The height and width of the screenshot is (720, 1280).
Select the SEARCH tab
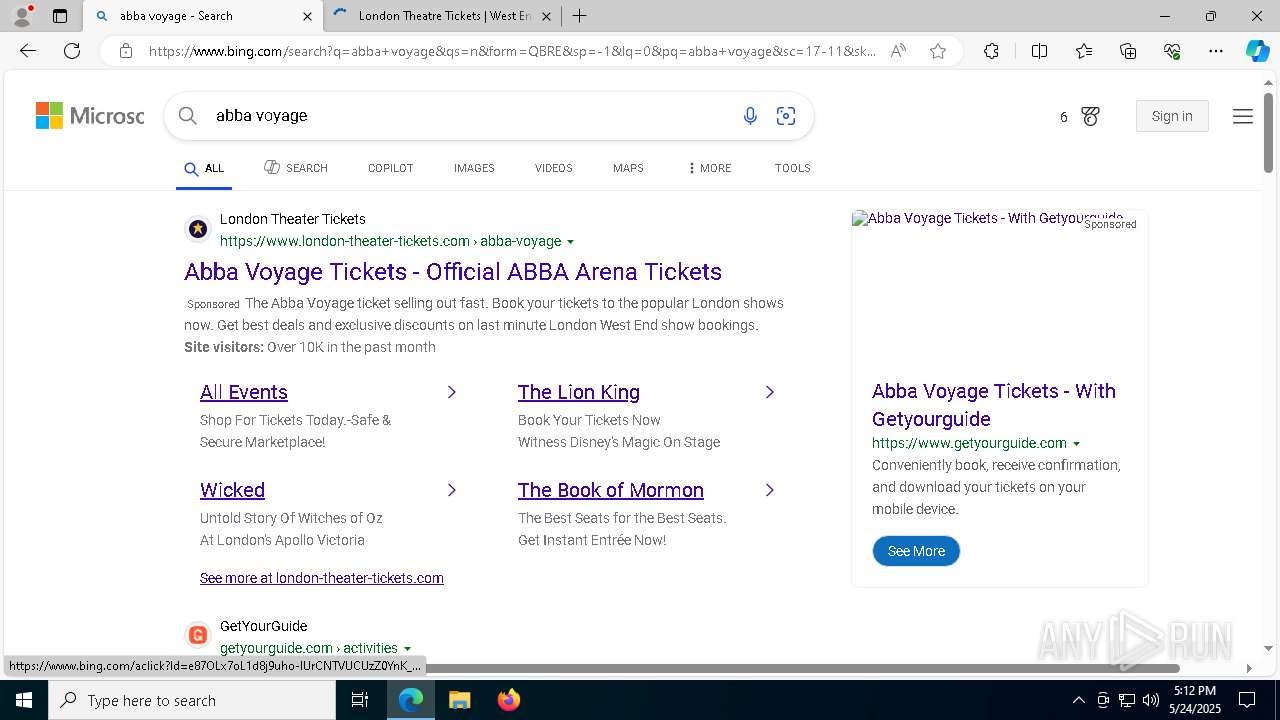tap(296, 168)
